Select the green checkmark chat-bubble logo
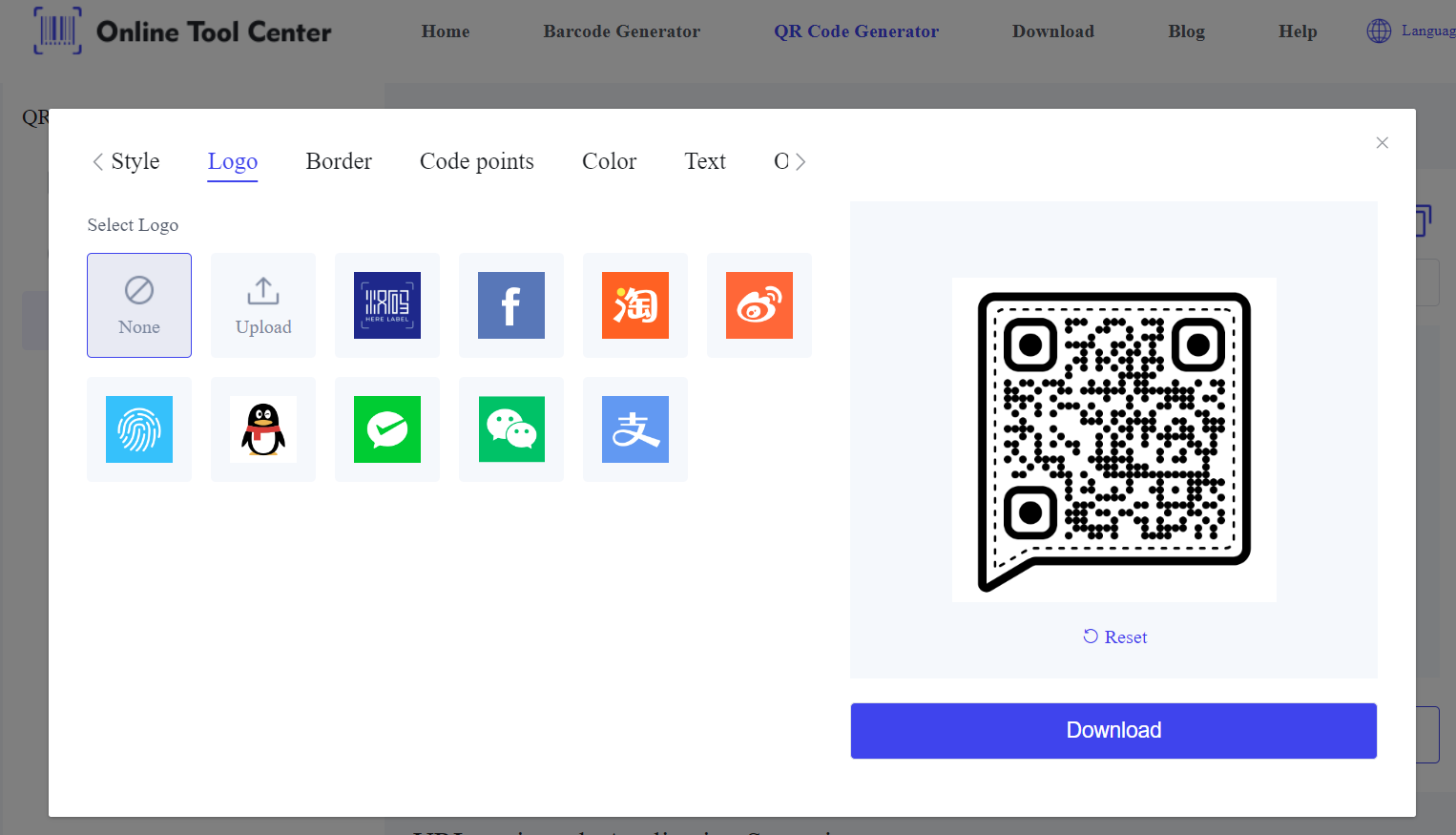 tap(387, 429)
